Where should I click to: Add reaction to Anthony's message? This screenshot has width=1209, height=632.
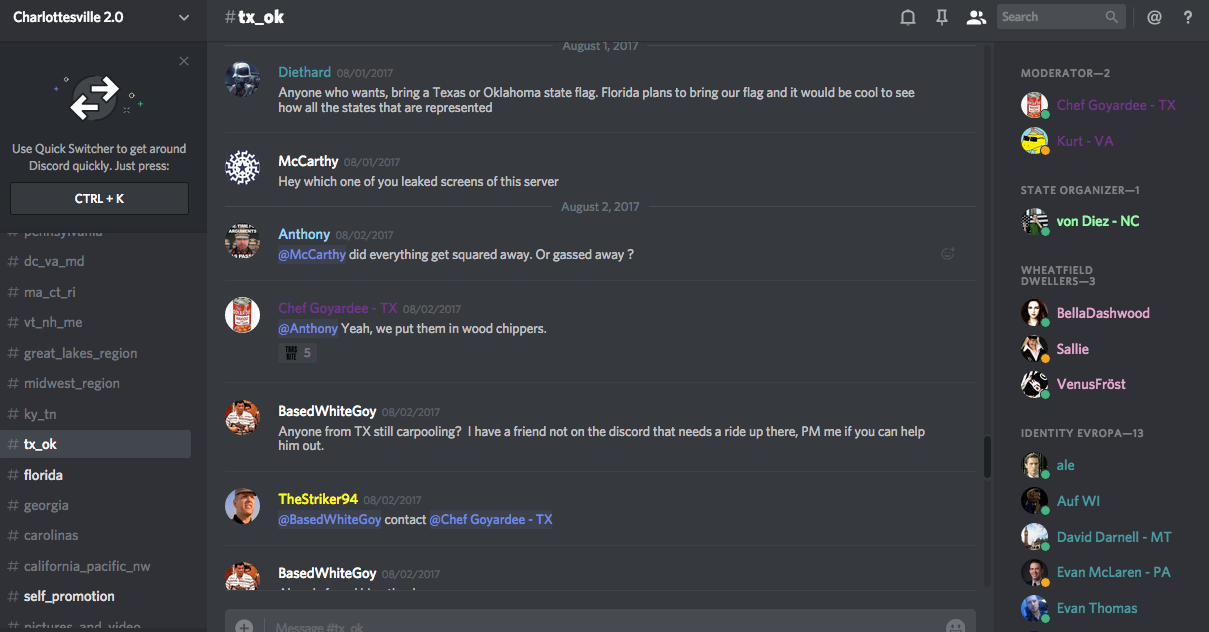pos(948,254)
